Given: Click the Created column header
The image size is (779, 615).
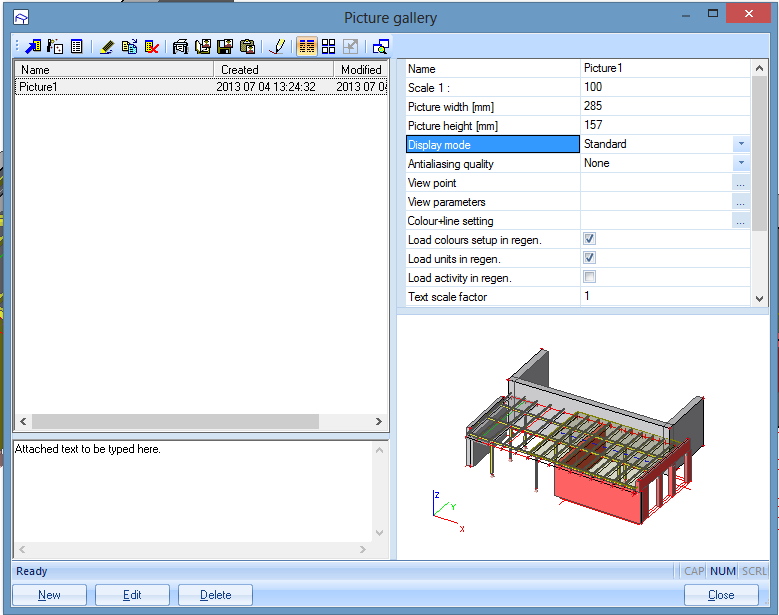Looking at the screenshot, I should click(x=273, y=70).
